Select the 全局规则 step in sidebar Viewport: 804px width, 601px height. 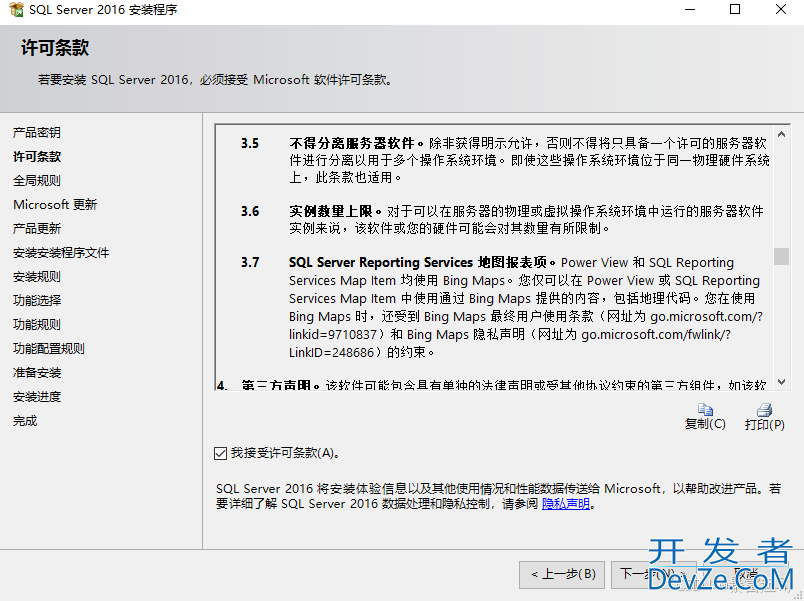tap(36, 181)
